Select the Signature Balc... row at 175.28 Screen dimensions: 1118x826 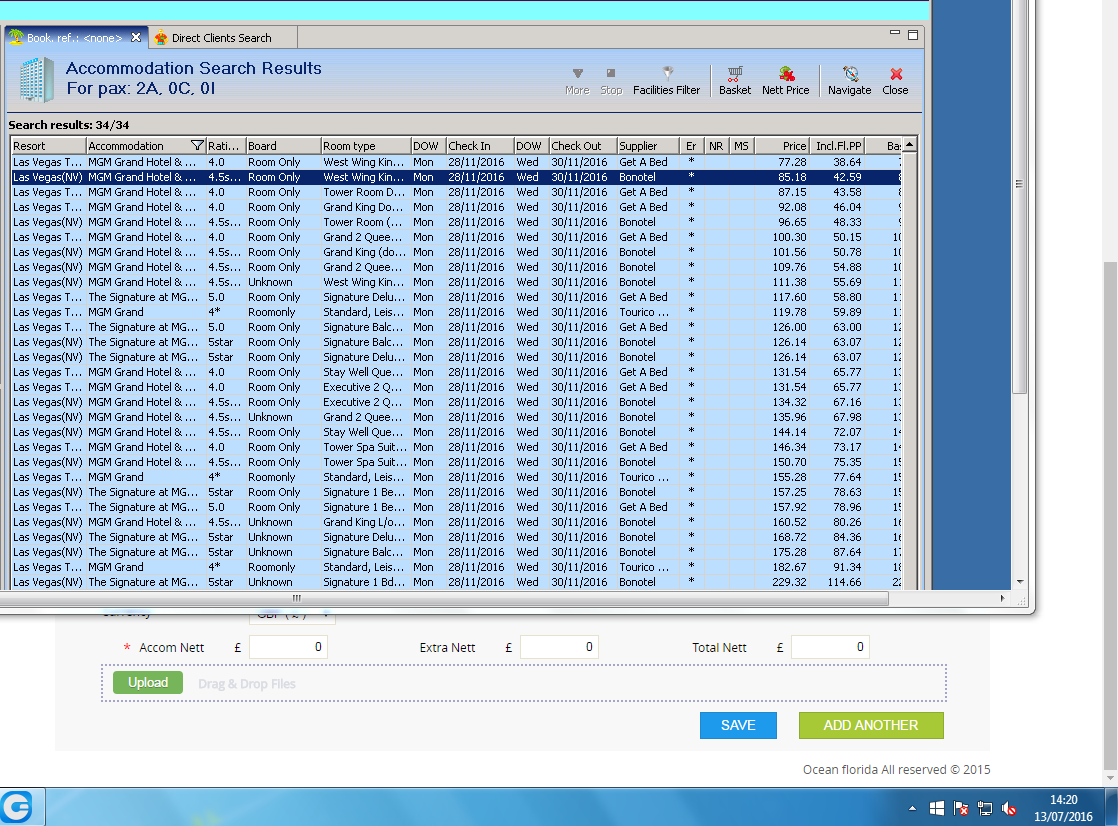click(456, 551)
